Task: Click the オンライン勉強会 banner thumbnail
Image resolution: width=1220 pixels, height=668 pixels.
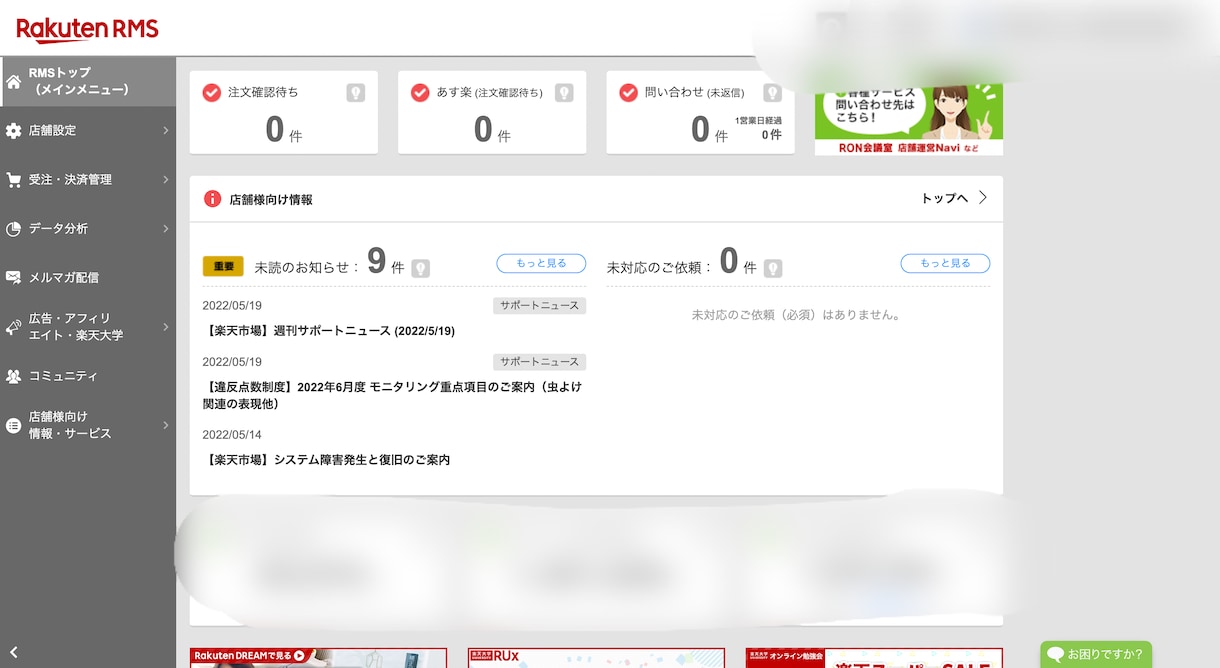Action: tap(874, 658)
